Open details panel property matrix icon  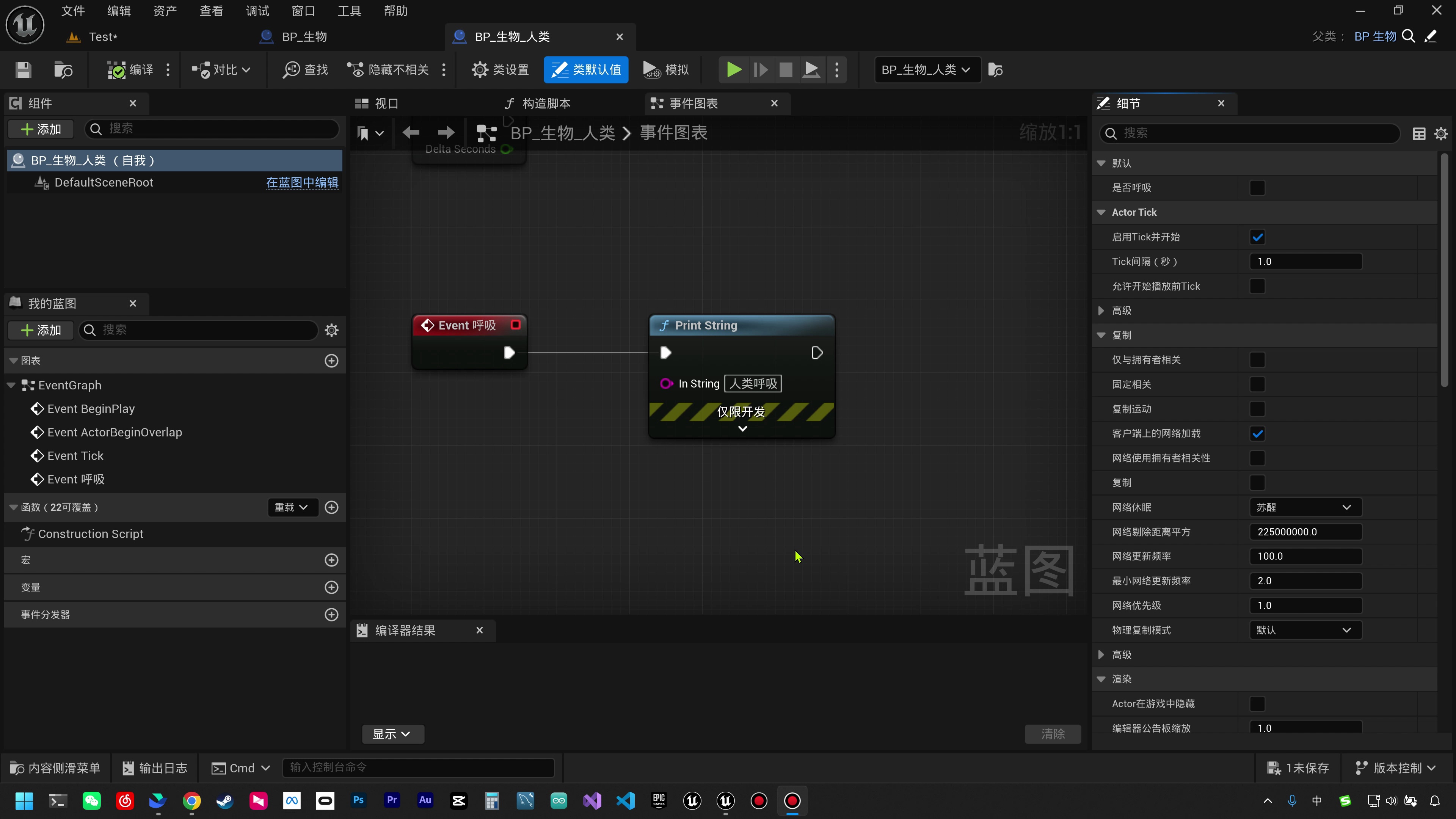pos(1419,133)
